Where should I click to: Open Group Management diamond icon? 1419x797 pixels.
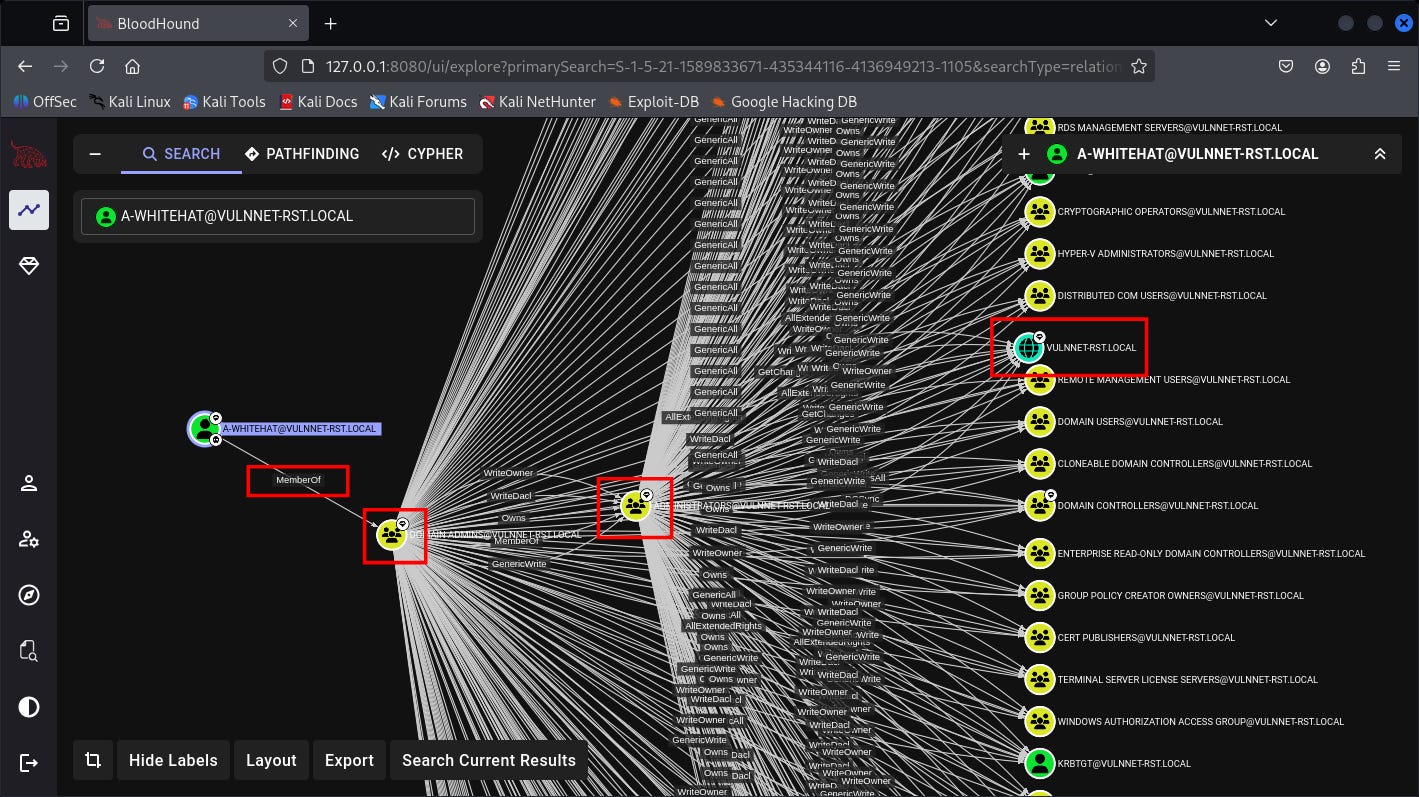[x=29, y=266]
